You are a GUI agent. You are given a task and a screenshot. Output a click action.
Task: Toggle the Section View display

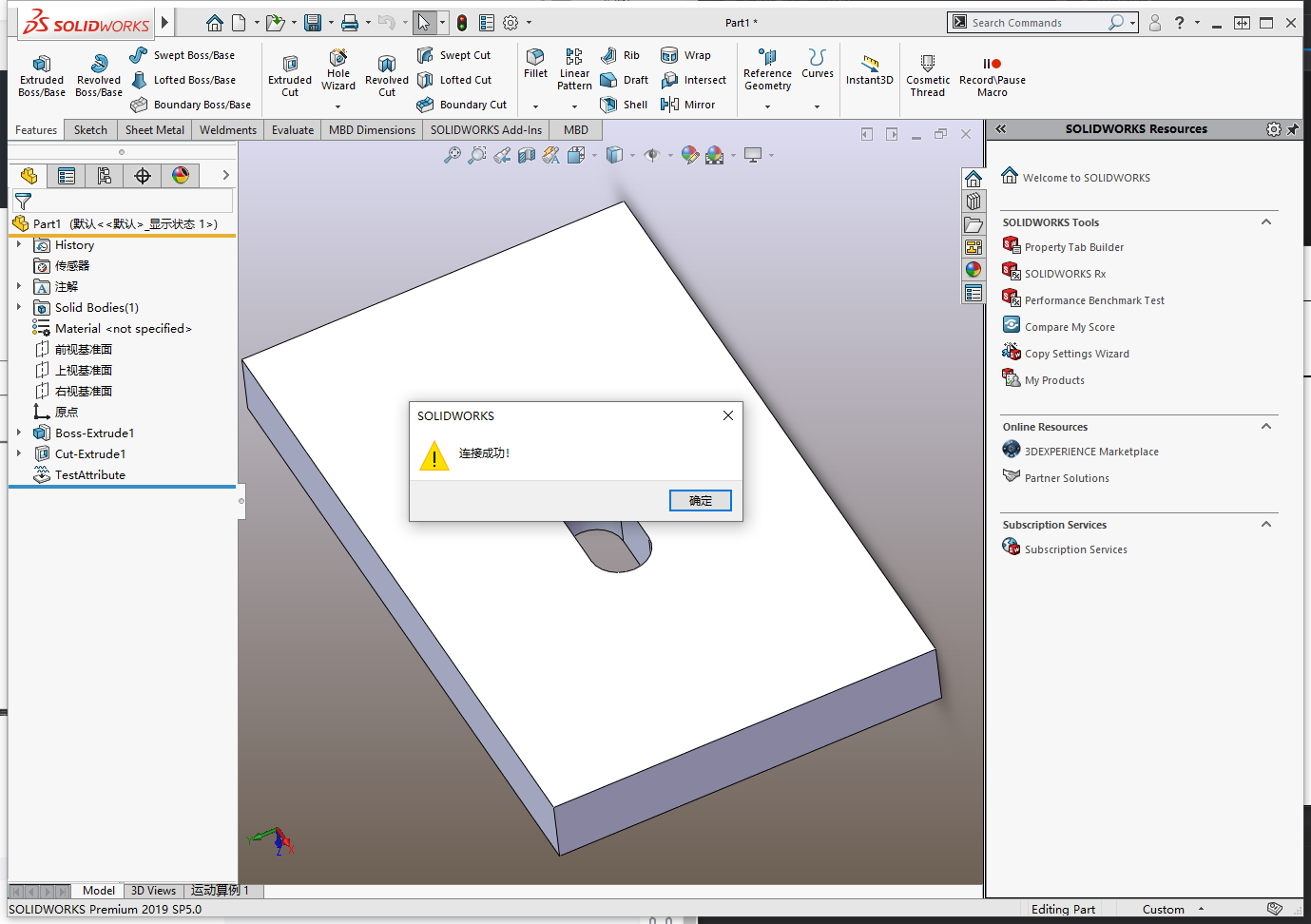pyautogui.click(x=526, y=154)
